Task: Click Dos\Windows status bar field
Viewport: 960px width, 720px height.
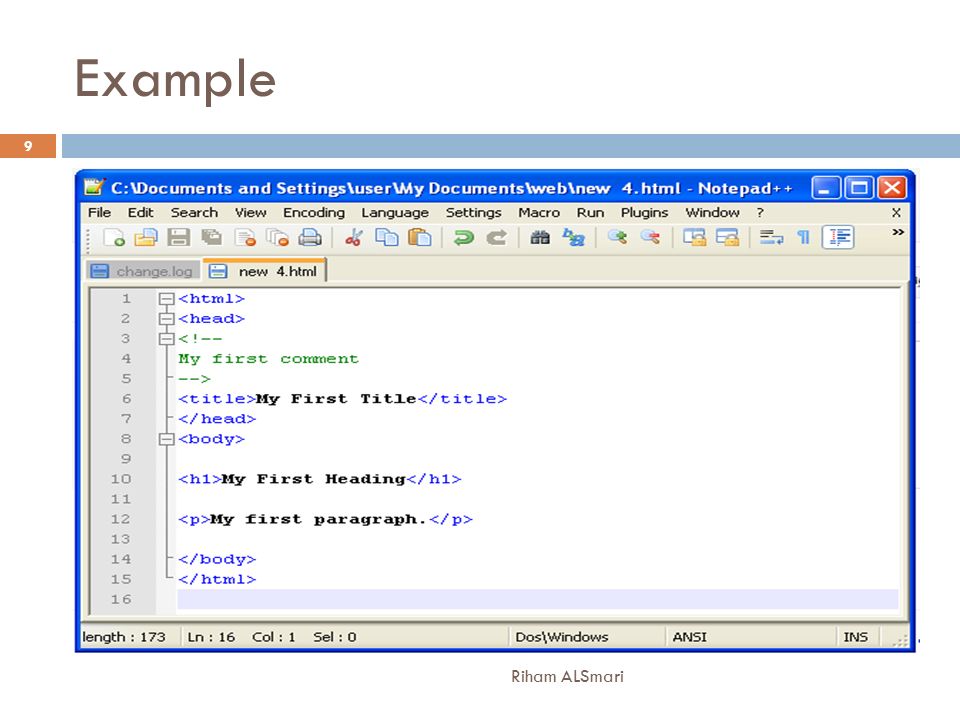Action: [561, 637]
